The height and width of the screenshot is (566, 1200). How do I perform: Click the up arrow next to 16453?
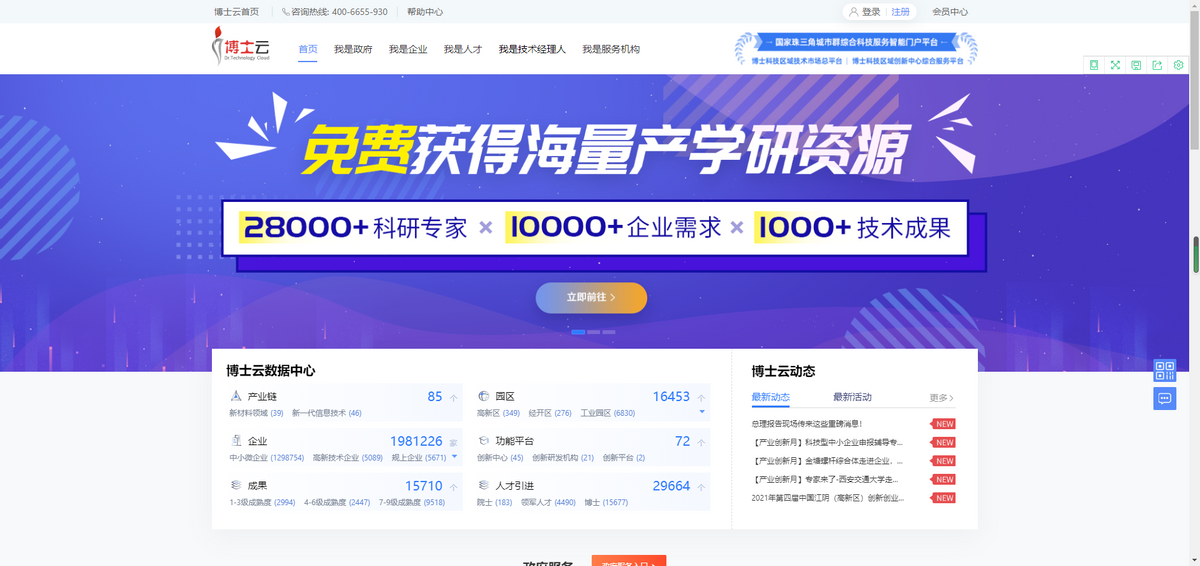(701, 398)
